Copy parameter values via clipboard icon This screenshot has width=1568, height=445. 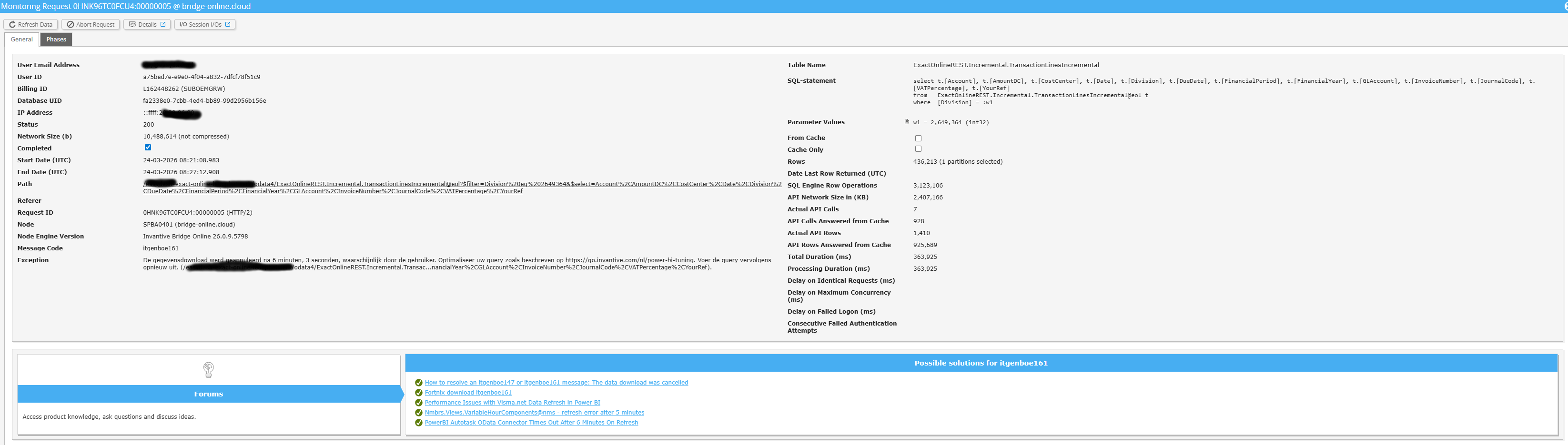click(x=906, y=122)
